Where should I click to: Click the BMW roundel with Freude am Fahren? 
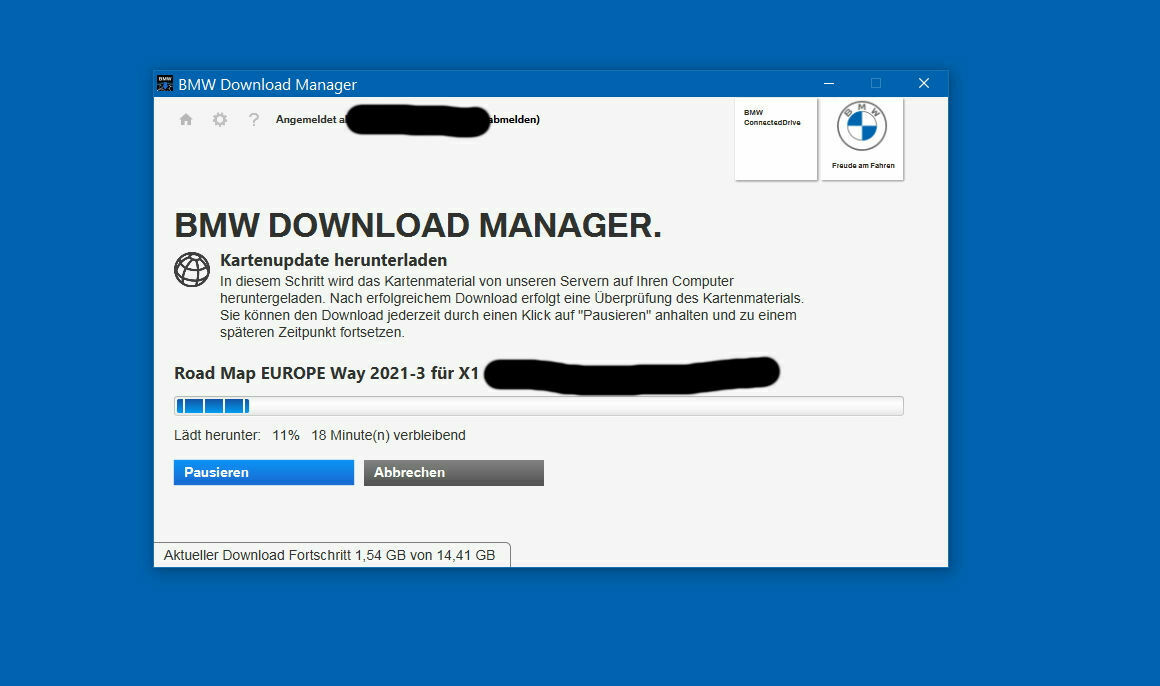[x=862, y=138]
